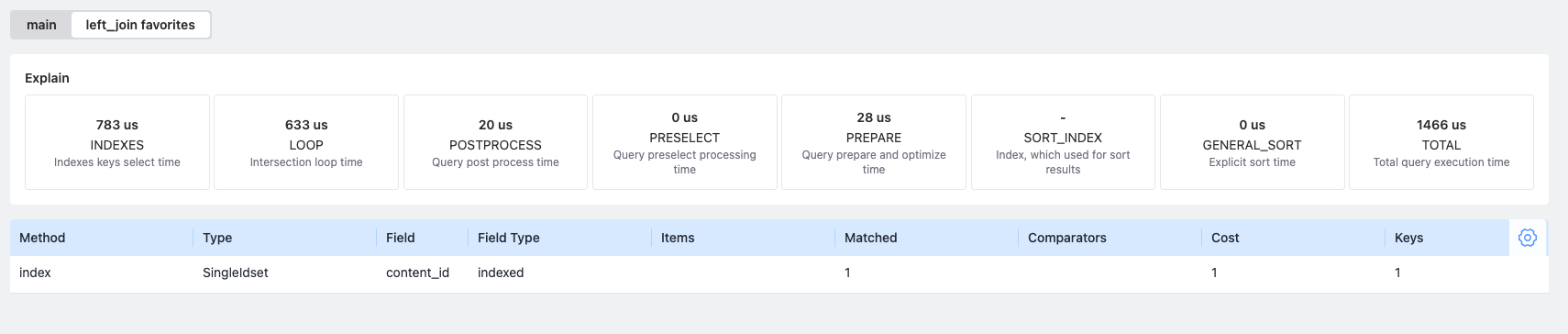Screen dimensions: 1568x334
Task: Click the Matched column header
Action: point(926,238)
